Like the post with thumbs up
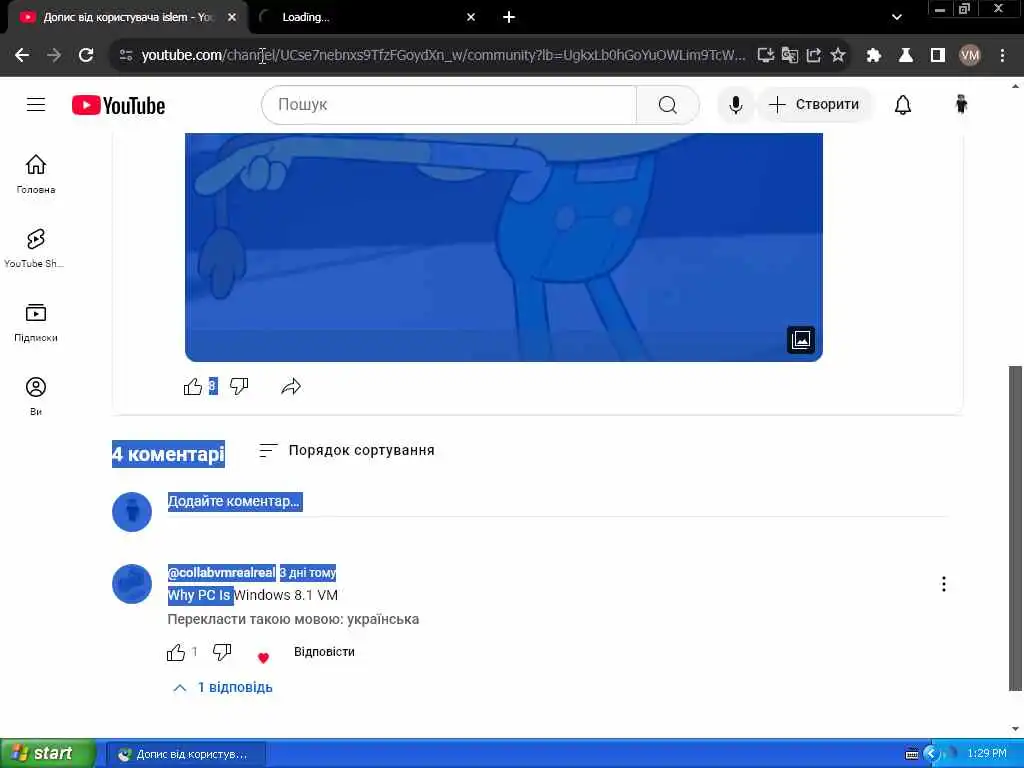The height and width of the screenshot is (768, 1024). [x=193, y=387]
